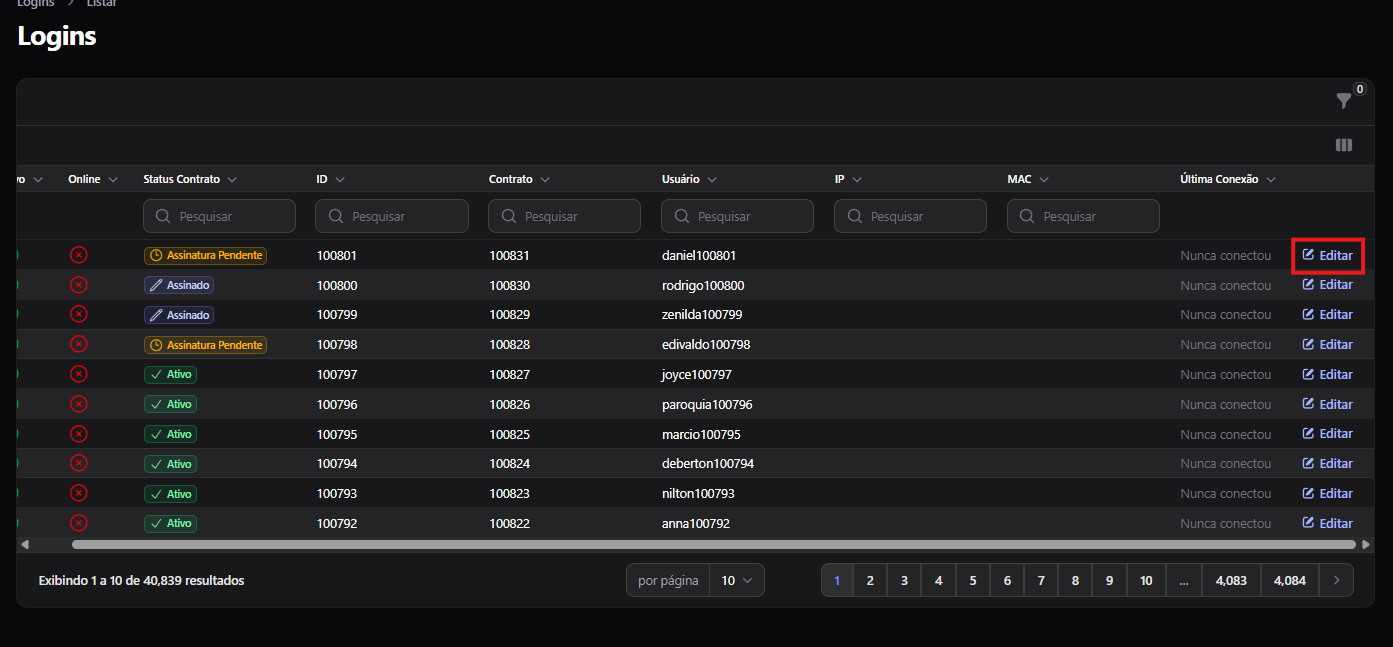Toggle table columns icon
Viewport: 1393px width, 647px height.
coord(1344,145)
